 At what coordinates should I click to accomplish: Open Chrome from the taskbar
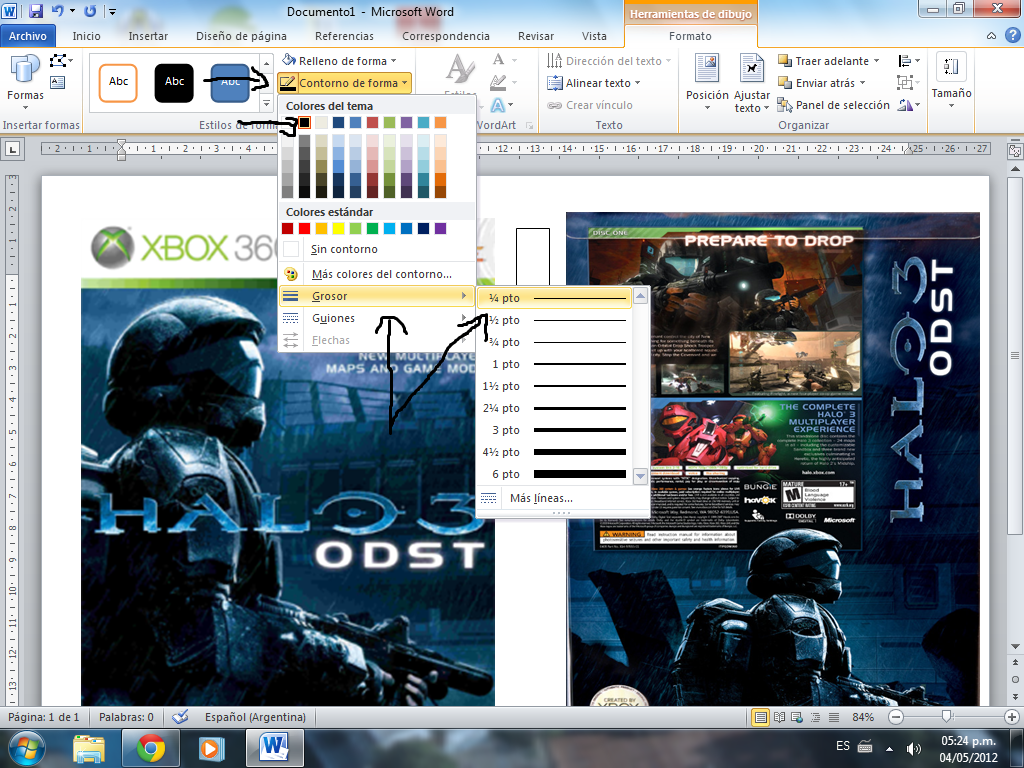151,748
